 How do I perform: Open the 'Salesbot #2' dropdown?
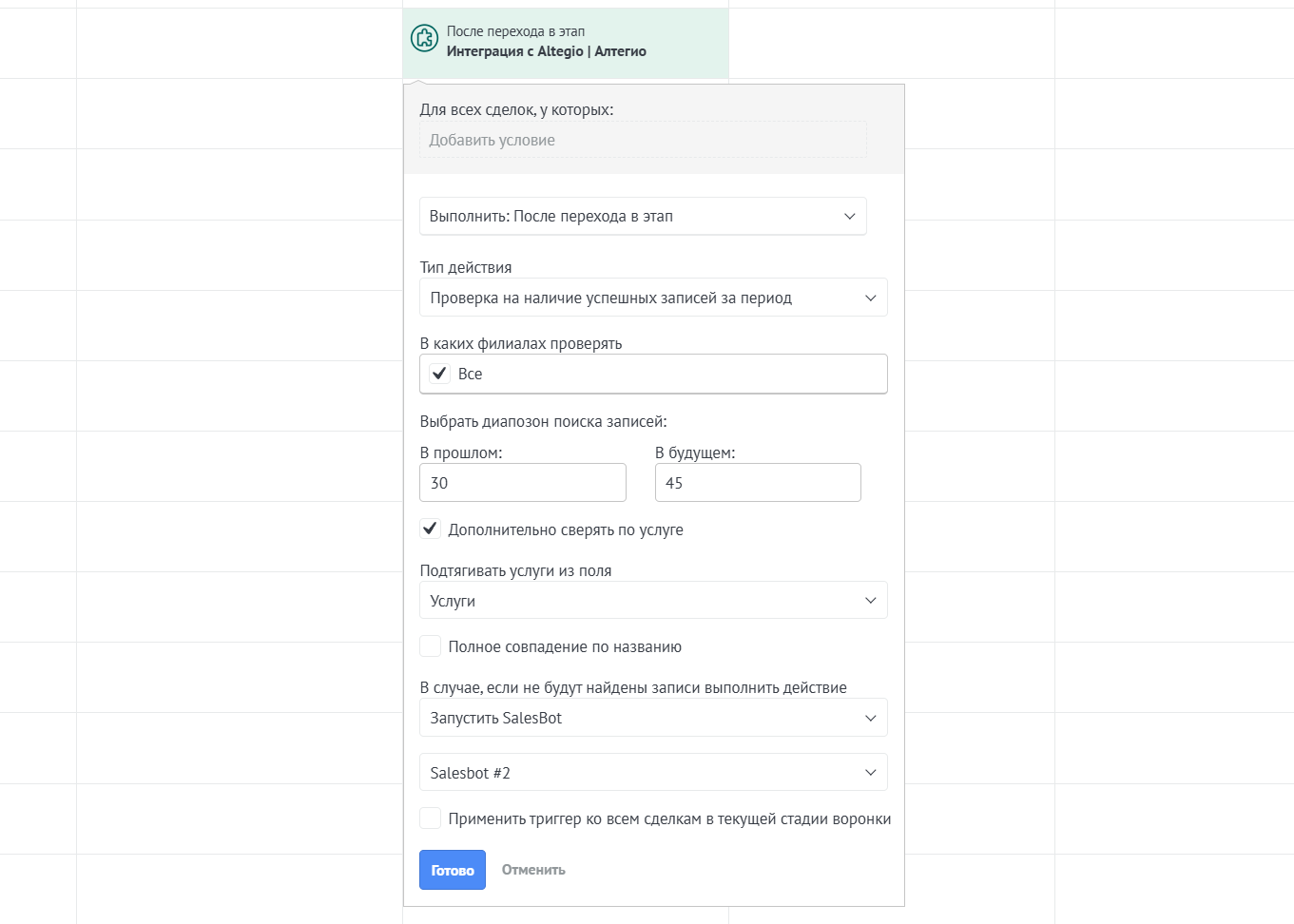pyautogui.click(x=653, y=773)
